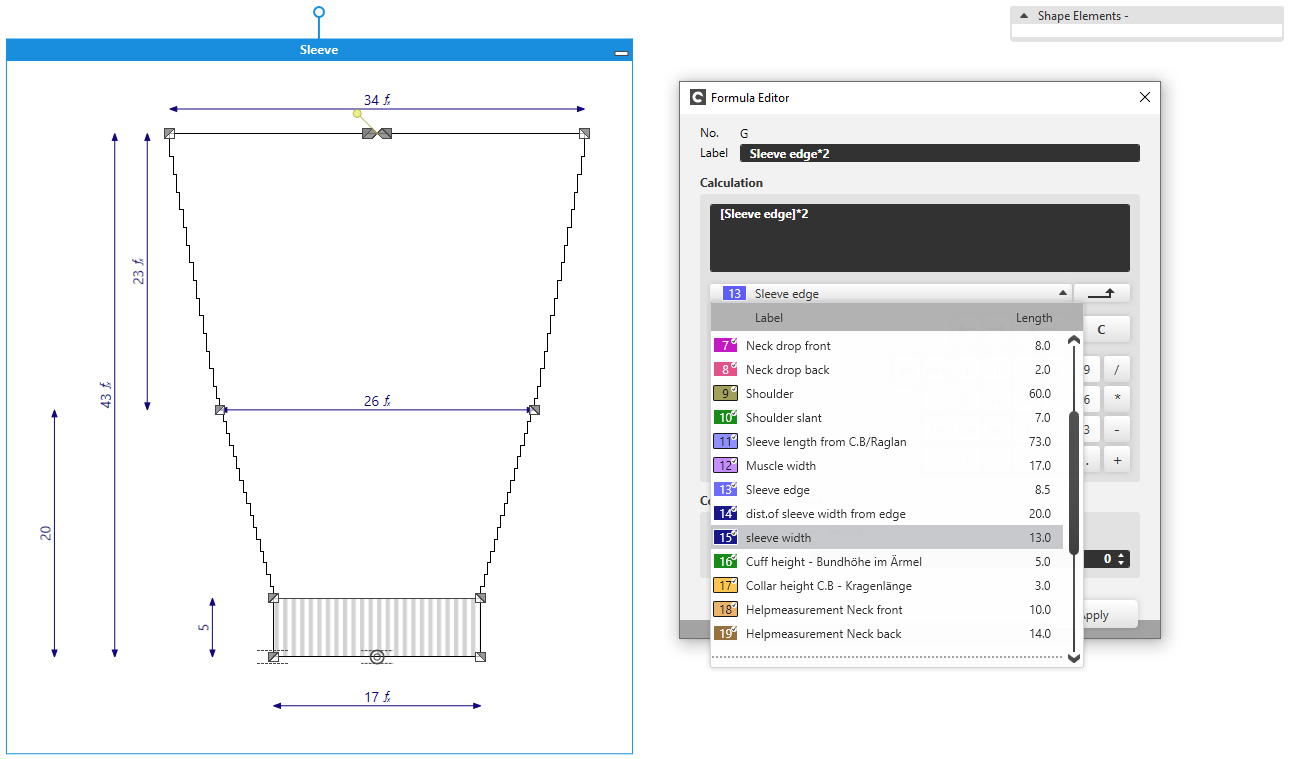Click the insert measurement arrow button
1291x759 pixels.
click(x=1101, y=293)
